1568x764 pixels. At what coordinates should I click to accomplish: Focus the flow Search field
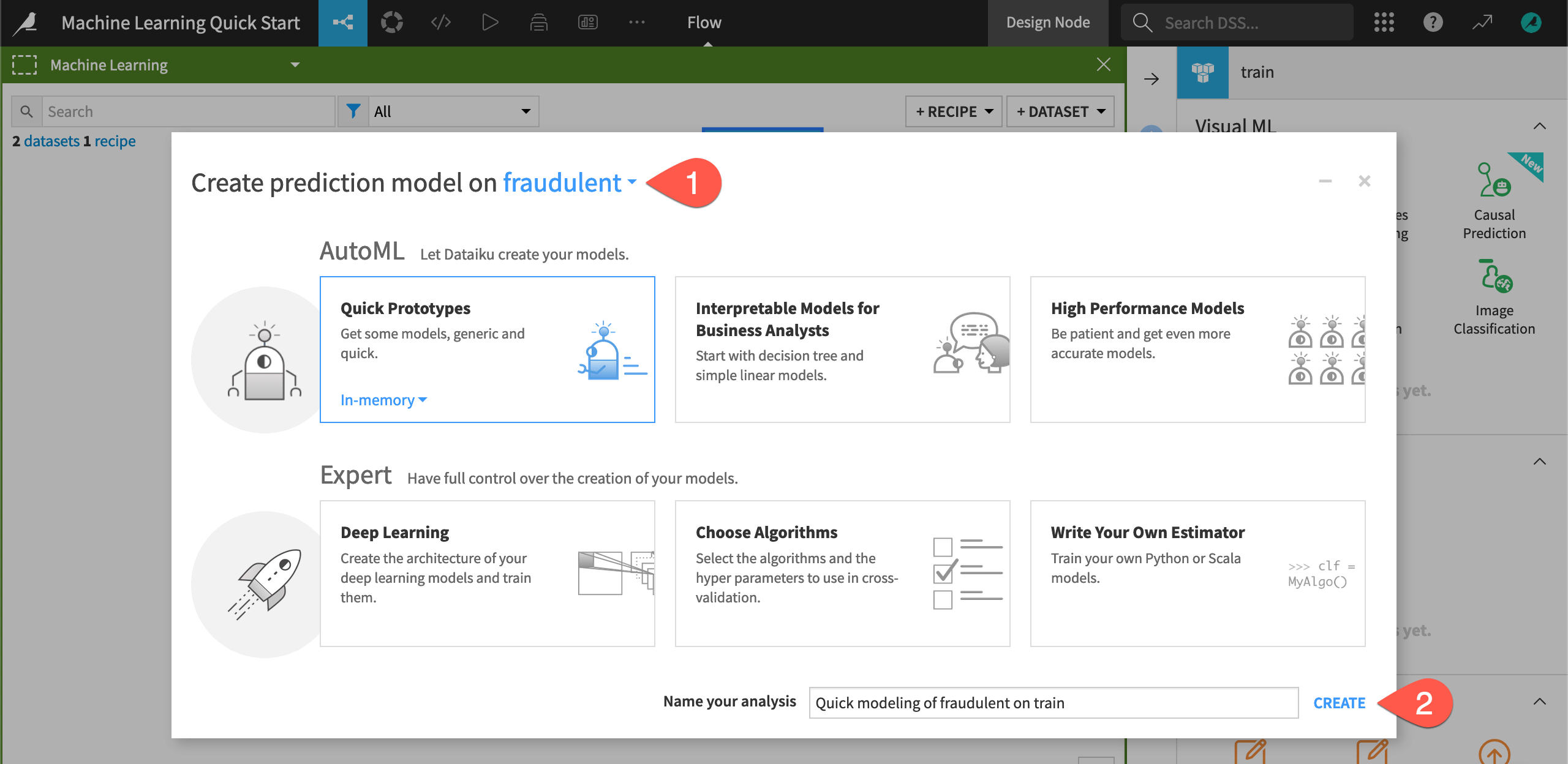tap(188, 111)
